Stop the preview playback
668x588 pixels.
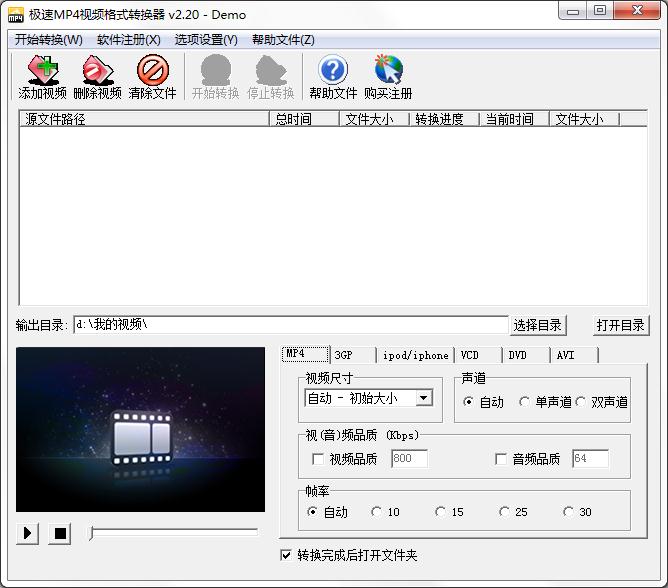coord(60,533)
